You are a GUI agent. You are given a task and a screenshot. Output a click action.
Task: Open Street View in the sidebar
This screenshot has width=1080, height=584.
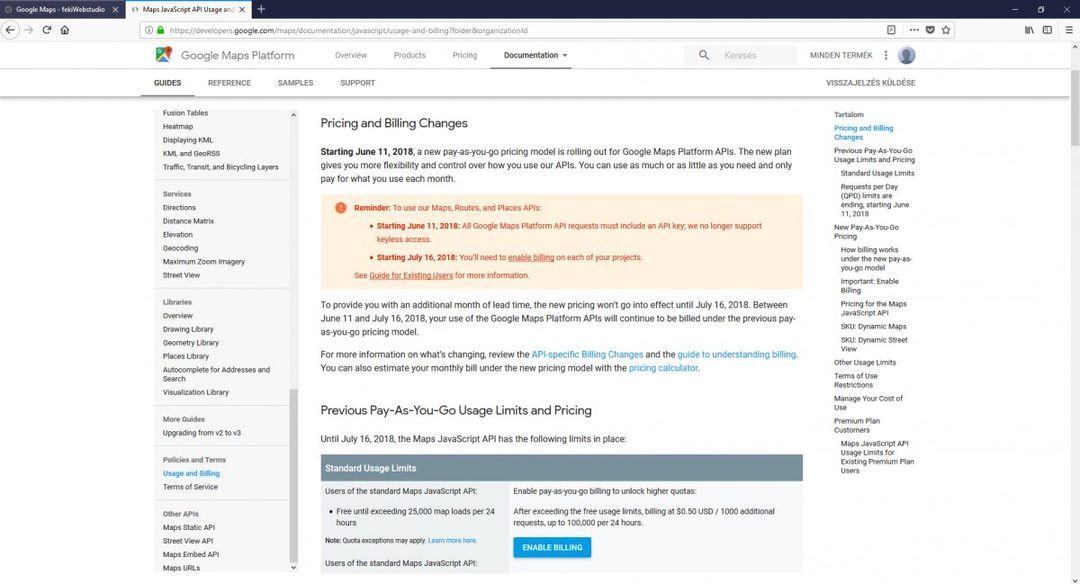click(x=181, y=275)
